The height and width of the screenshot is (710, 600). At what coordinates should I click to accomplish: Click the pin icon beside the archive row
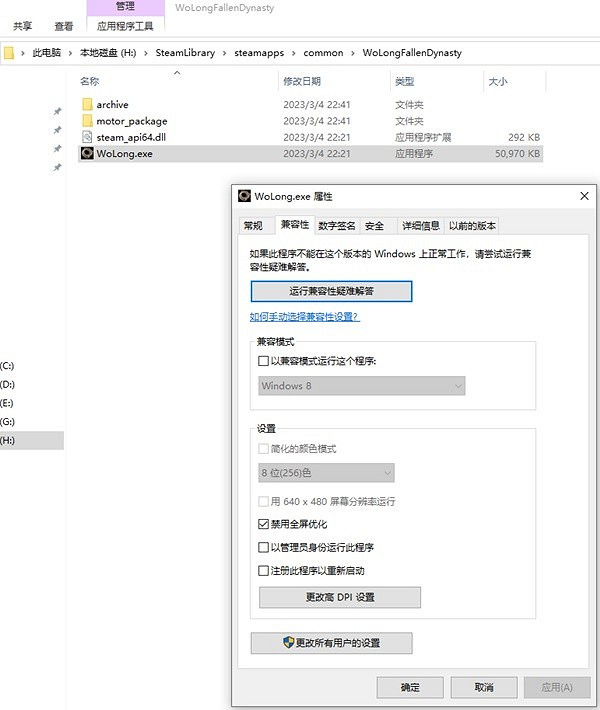coord(58,111)
